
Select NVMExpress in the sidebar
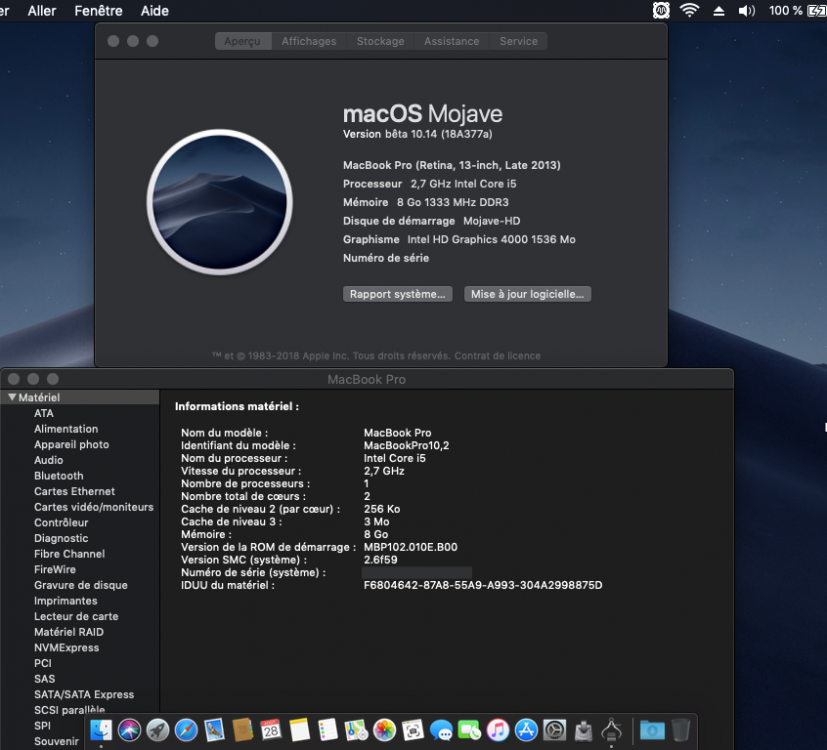(x=66, y=647)
